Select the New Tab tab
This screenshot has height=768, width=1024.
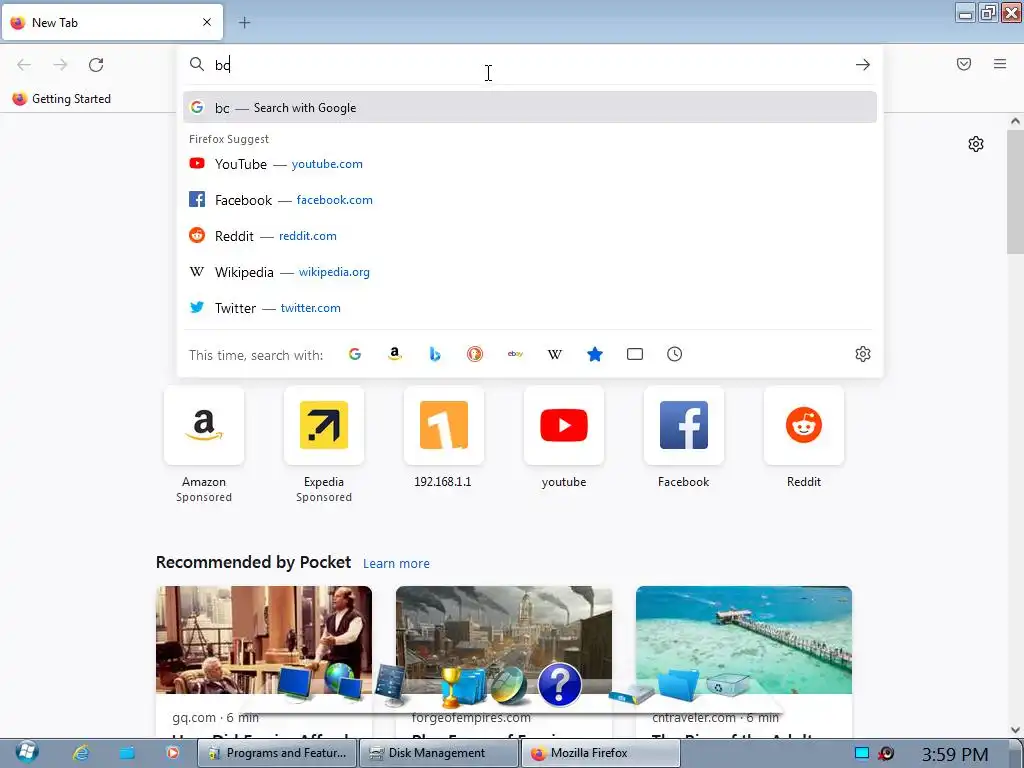click(x=112, y=22)
